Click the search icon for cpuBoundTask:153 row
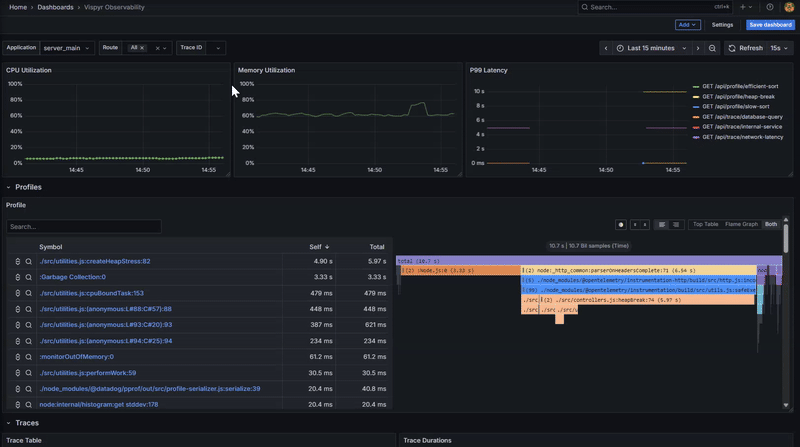 tap(29, 293)
